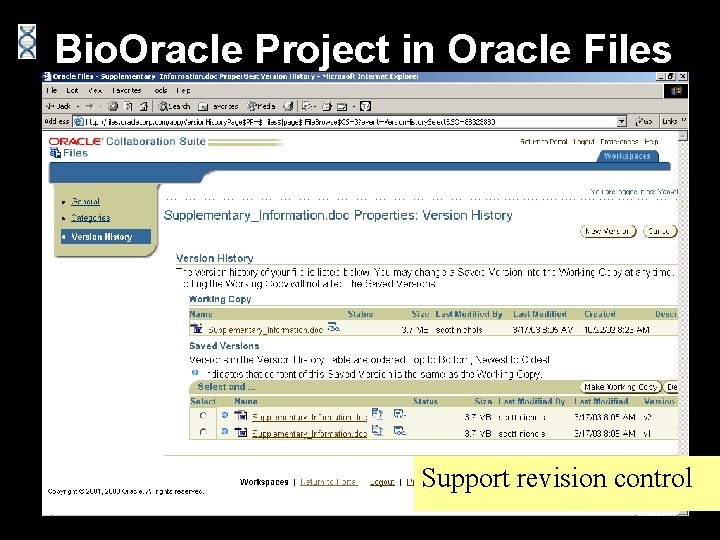The image size is (720, 540).
Task: Open the Media toolbar button
Action: click(261, 107)
